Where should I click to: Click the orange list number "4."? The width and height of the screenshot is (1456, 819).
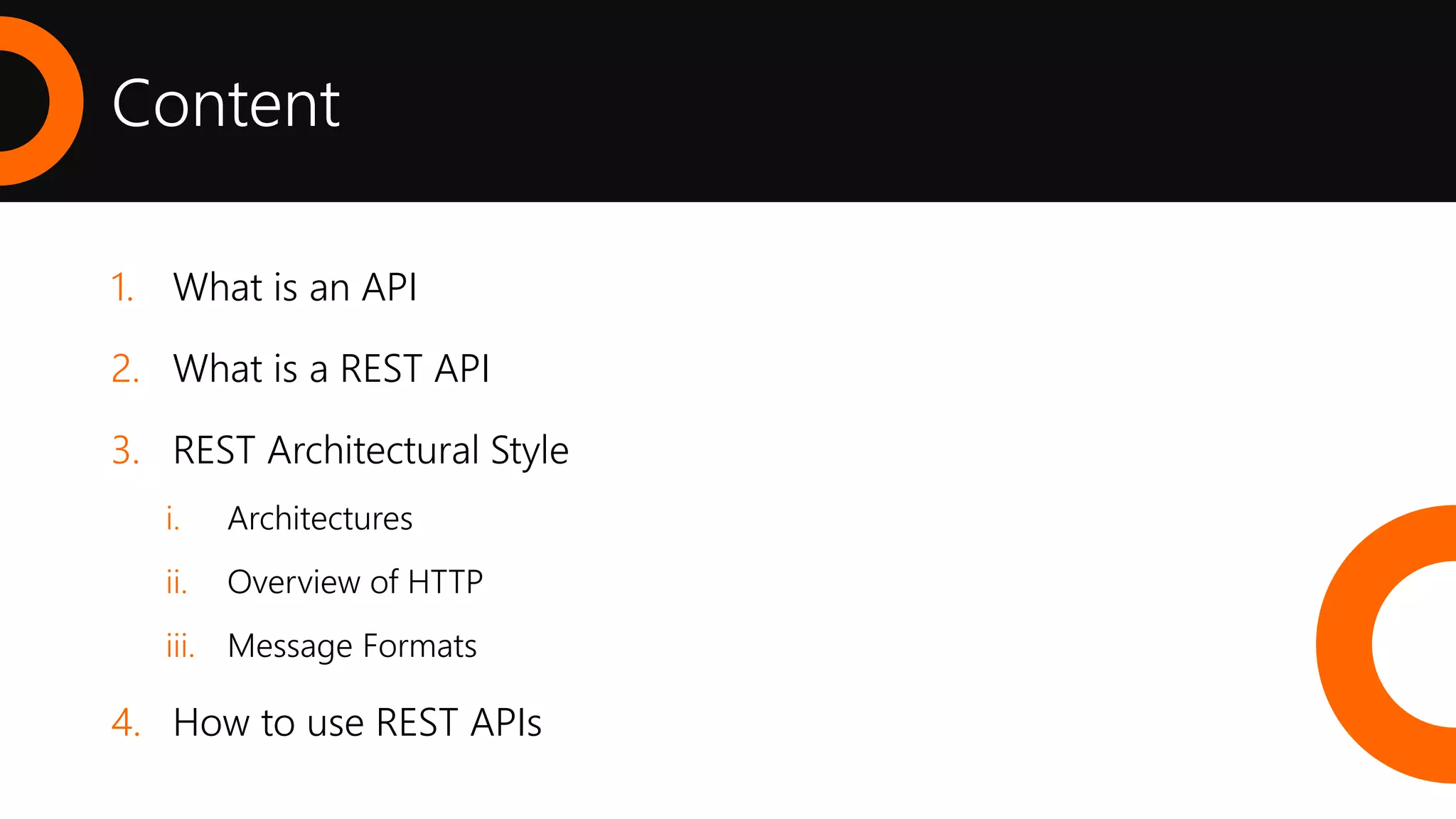[125, 723]
